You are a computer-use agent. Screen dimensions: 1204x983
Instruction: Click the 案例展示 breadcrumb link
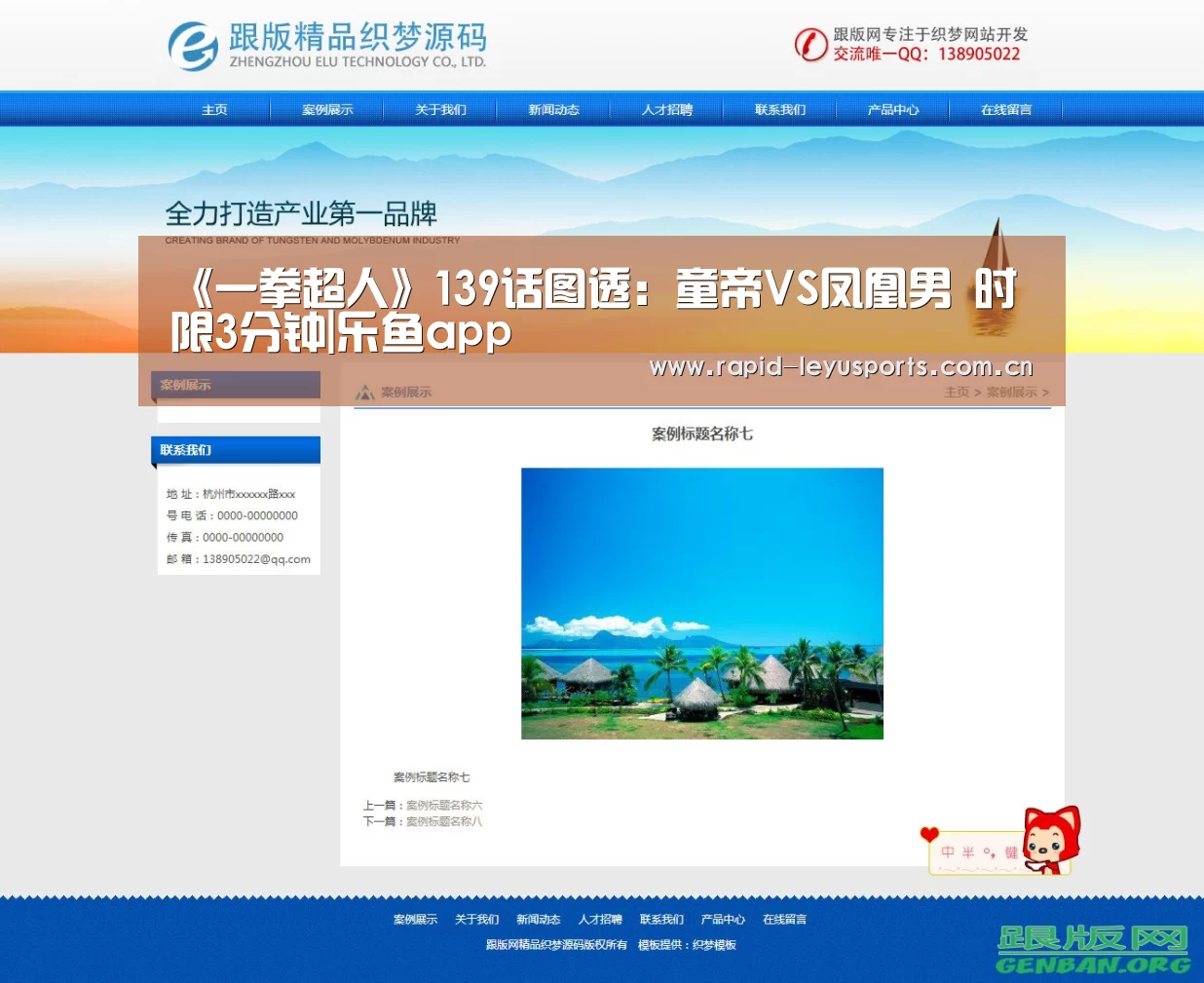[x=1011, y=392]
